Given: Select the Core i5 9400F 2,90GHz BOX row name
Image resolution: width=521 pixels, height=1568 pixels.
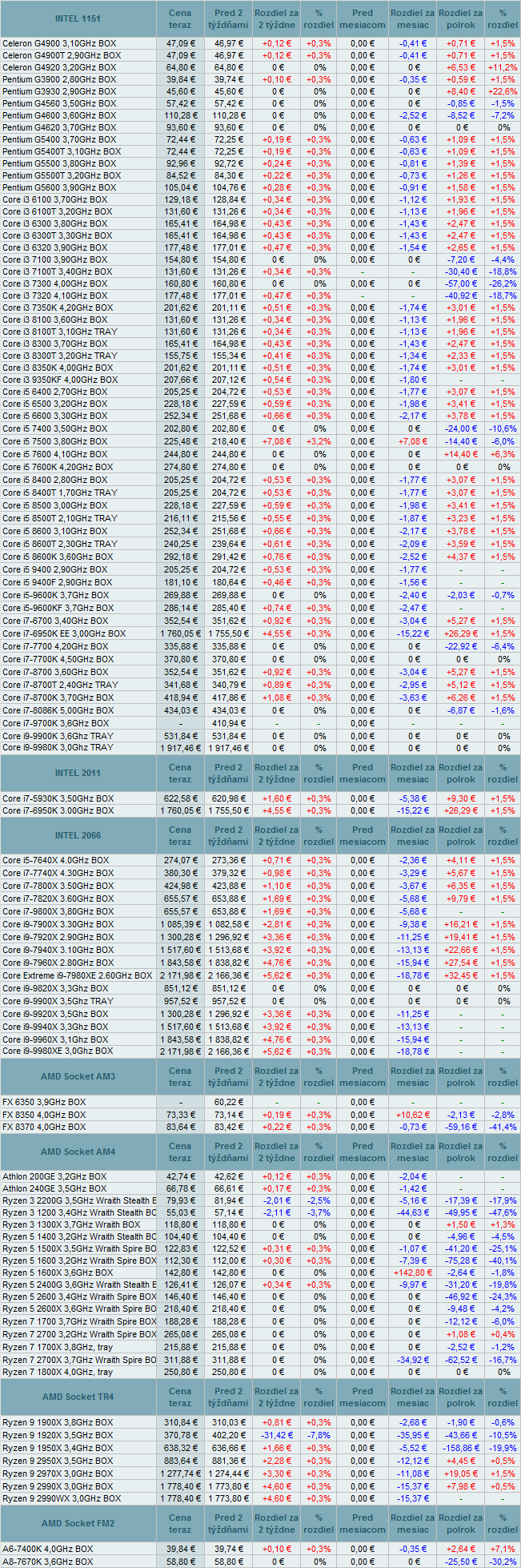Looking at the screenshot, I should click(x=58, y=582).
